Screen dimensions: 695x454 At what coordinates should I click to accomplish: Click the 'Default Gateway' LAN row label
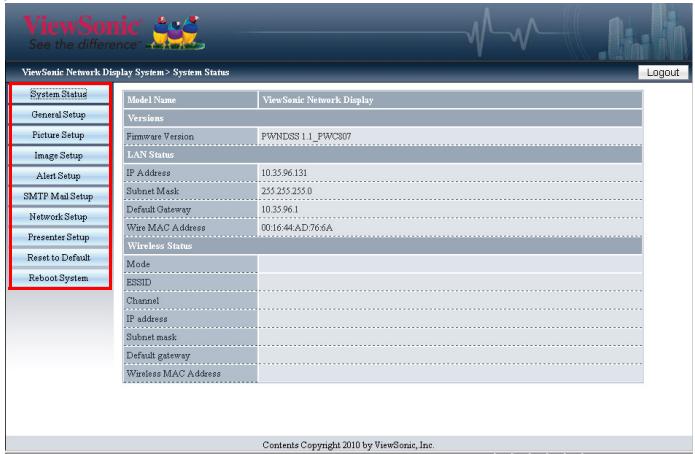coord(158,209)
